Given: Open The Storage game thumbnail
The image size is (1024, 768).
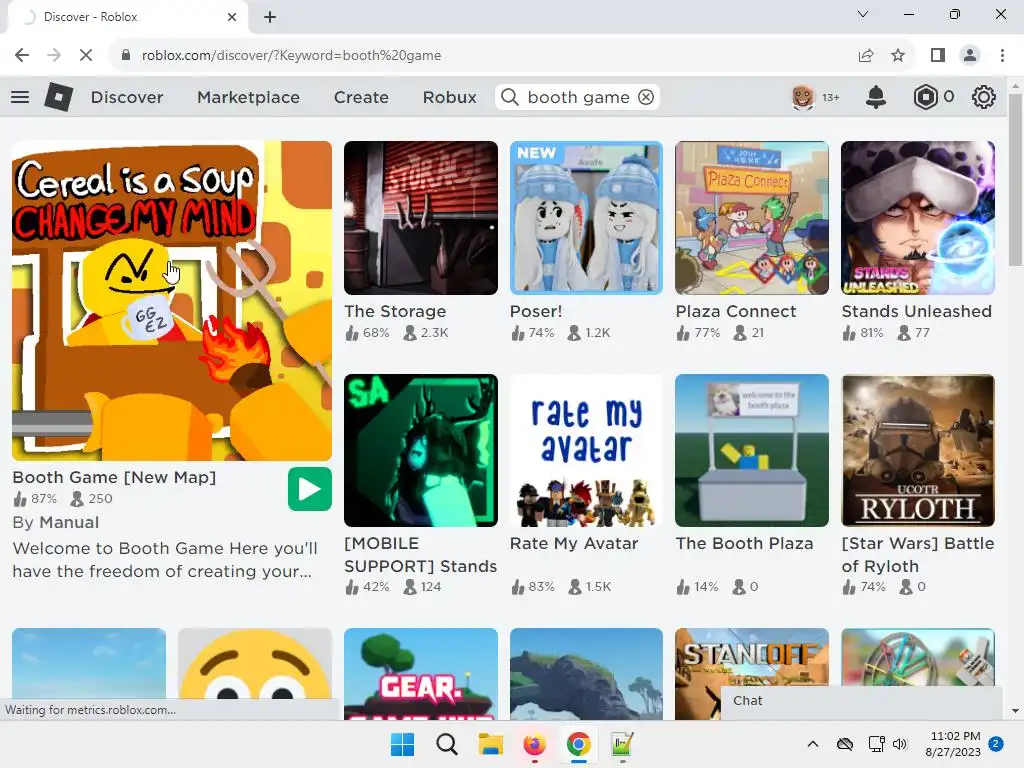Looking at the screenshot, I should click(421, 217).
